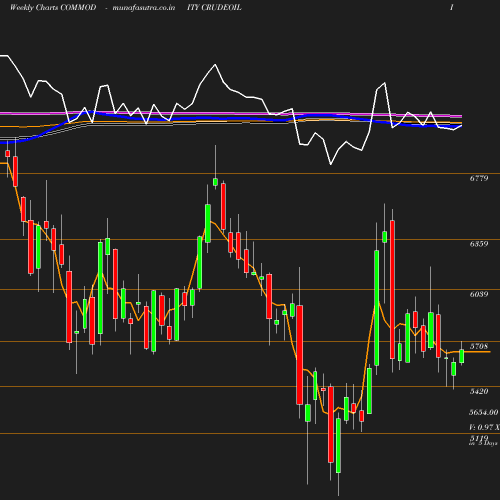This screenshot has width=500, height=500.
Task: Click the 5119 price level label
Action: pos(479,438)
